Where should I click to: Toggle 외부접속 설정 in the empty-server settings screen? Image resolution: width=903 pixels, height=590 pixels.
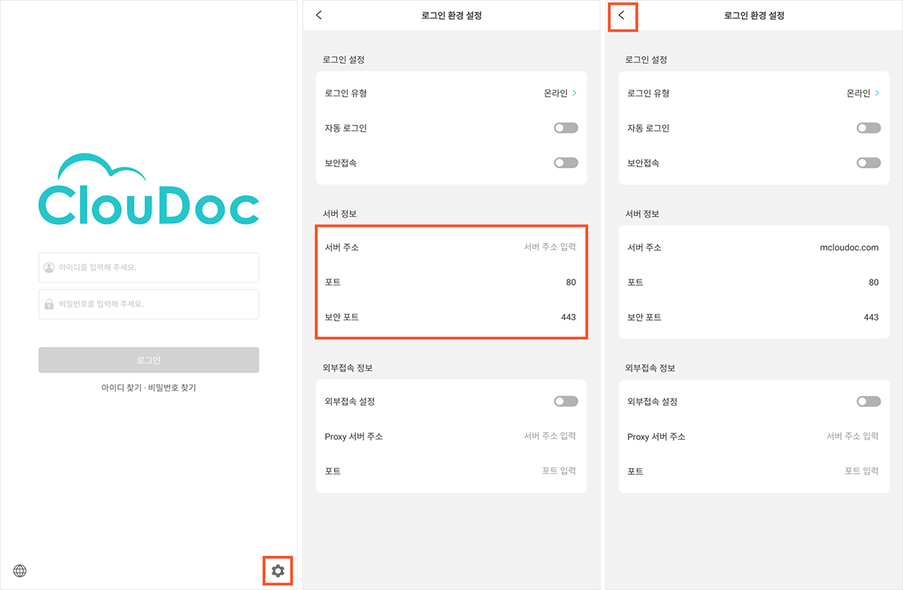(x=566, y=402)
